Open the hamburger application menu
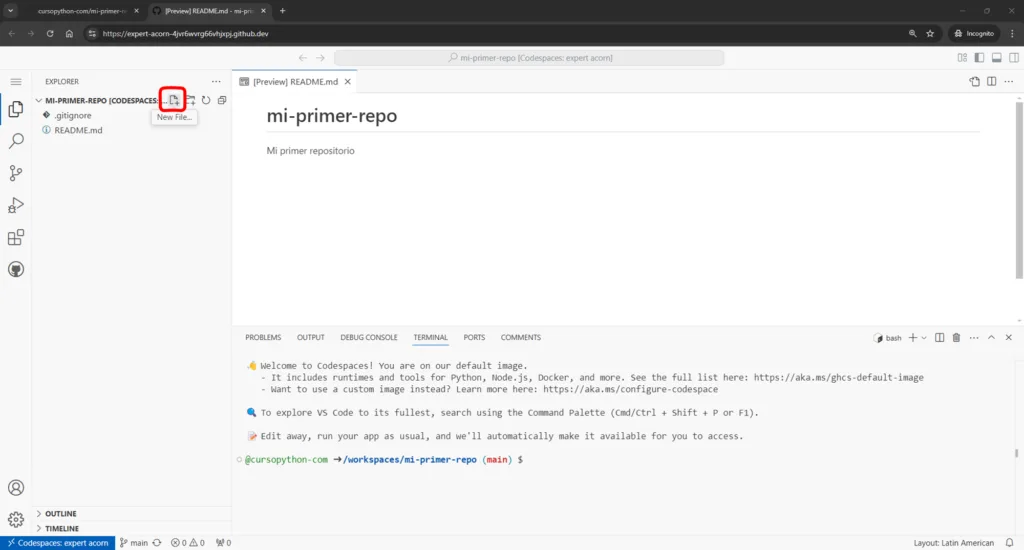This screenshot has height=550, width=1024. click(x=16, y=82)
